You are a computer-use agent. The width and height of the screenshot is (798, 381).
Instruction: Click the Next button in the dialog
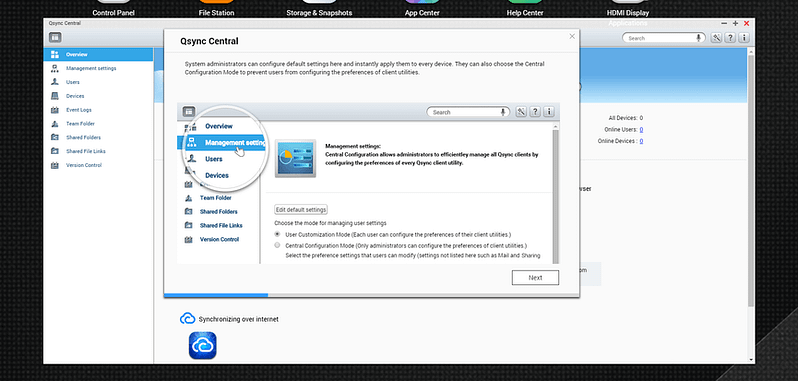(535, 278)
